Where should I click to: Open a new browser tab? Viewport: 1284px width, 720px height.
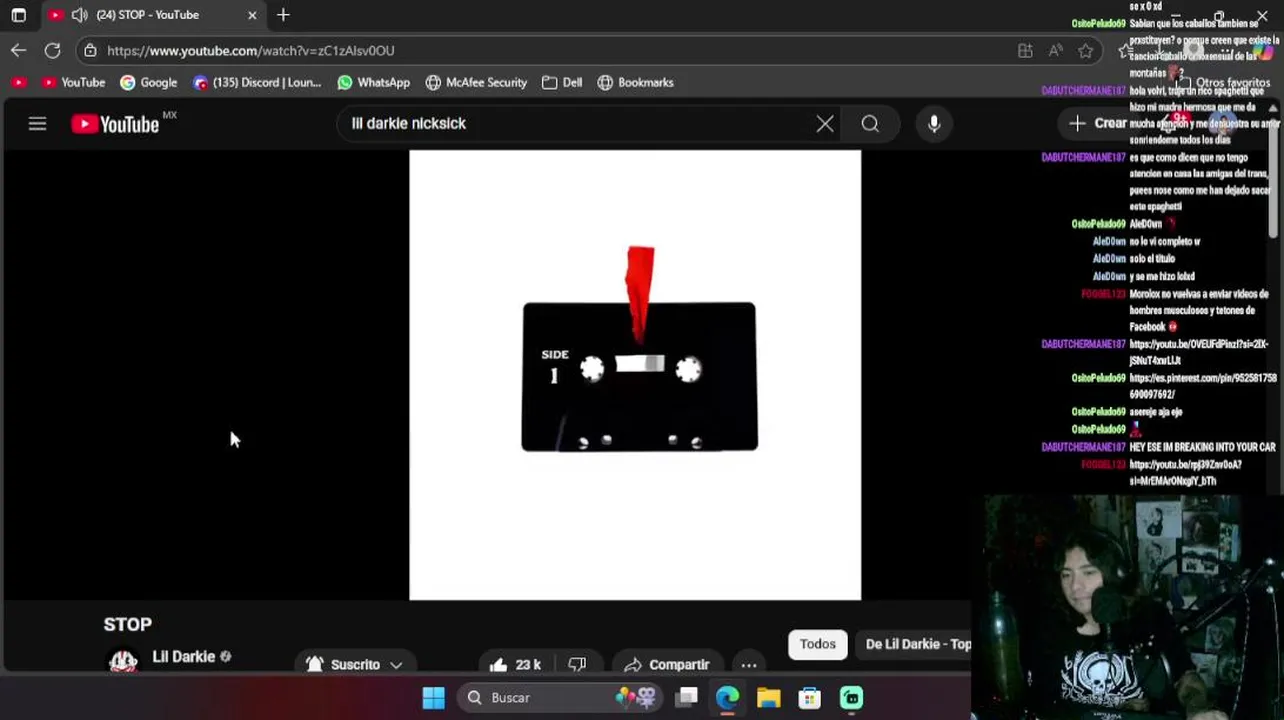(x=283, y=15)
